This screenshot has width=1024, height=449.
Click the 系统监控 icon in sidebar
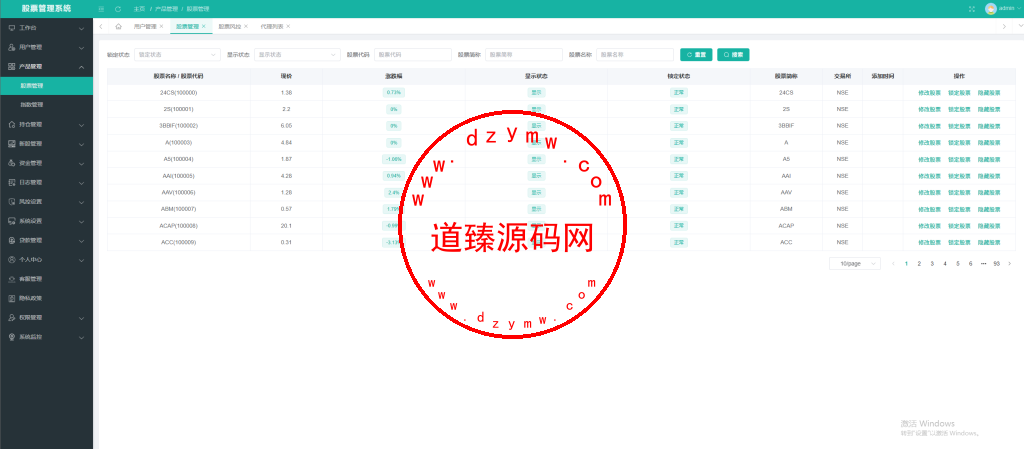click(12, 337)
